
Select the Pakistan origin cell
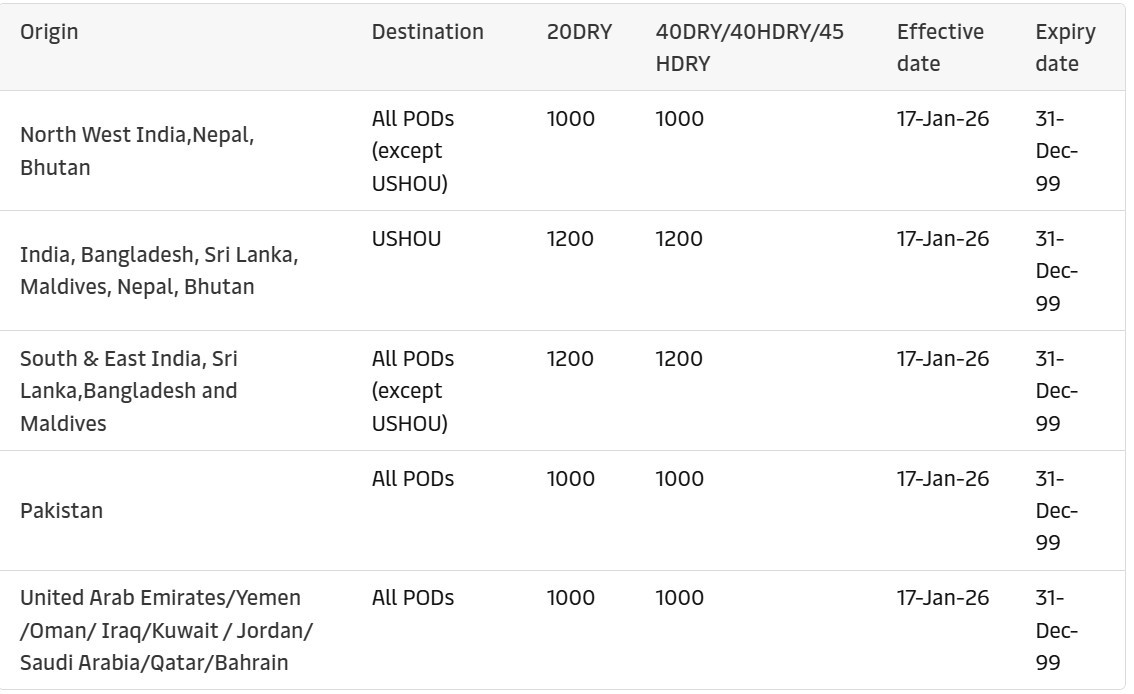(x=61, y=511)
